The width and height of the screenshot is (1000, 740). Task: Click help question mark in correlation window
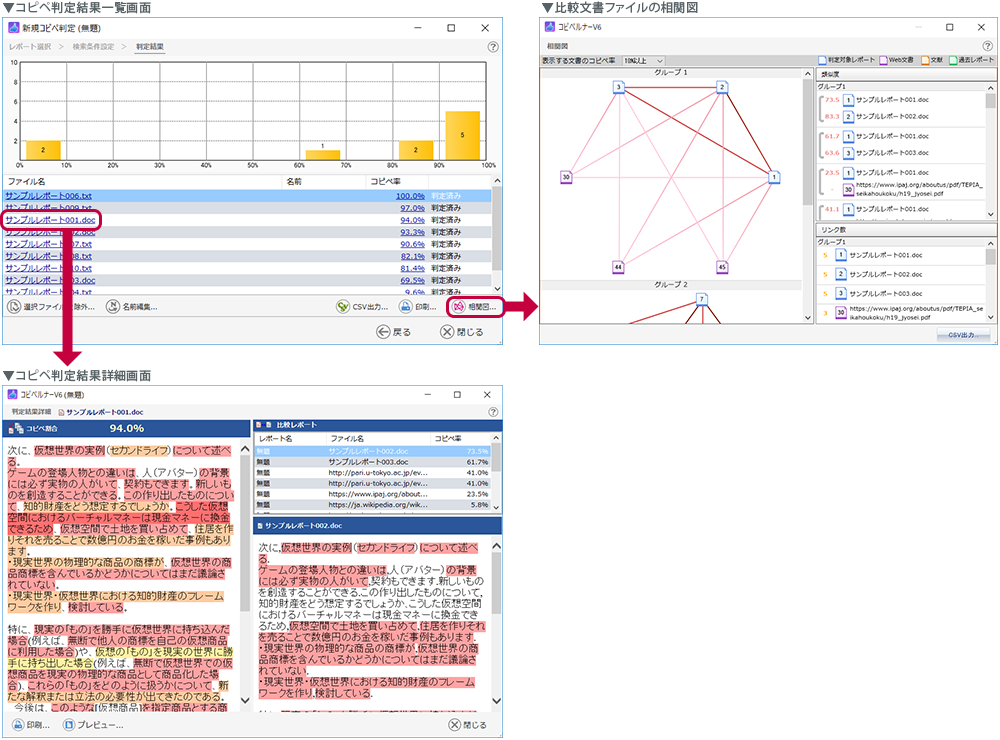pos(990,46)
